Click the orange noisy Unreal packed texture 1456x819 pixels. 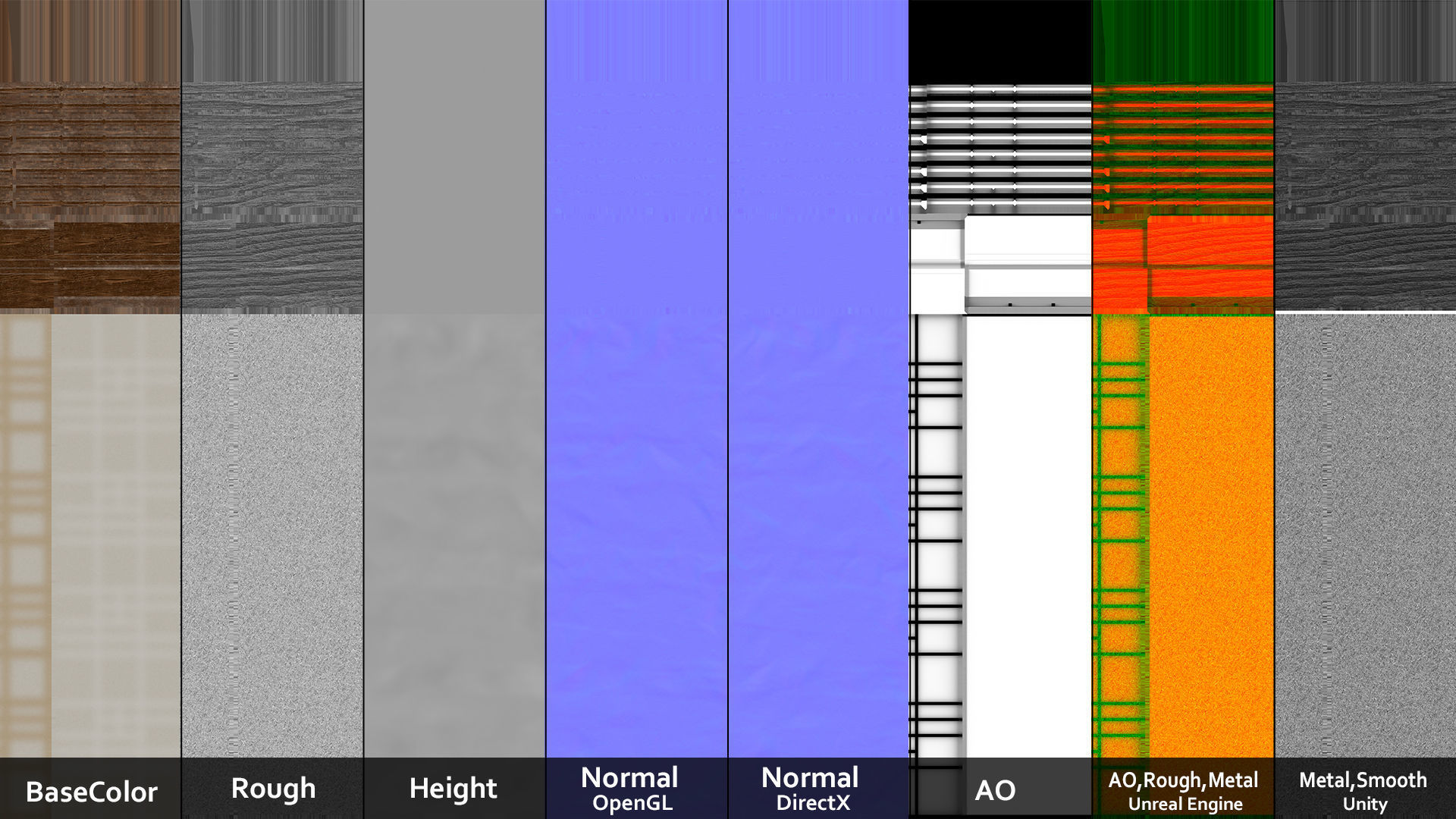click(1211, 531)
